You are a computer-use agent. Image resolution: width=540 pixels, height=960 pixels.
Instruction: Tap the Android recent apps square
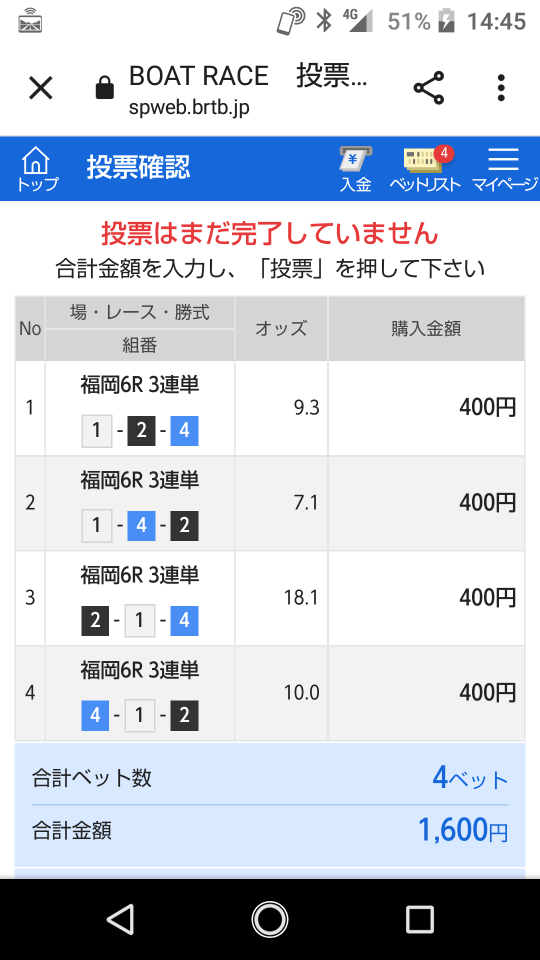420,919
